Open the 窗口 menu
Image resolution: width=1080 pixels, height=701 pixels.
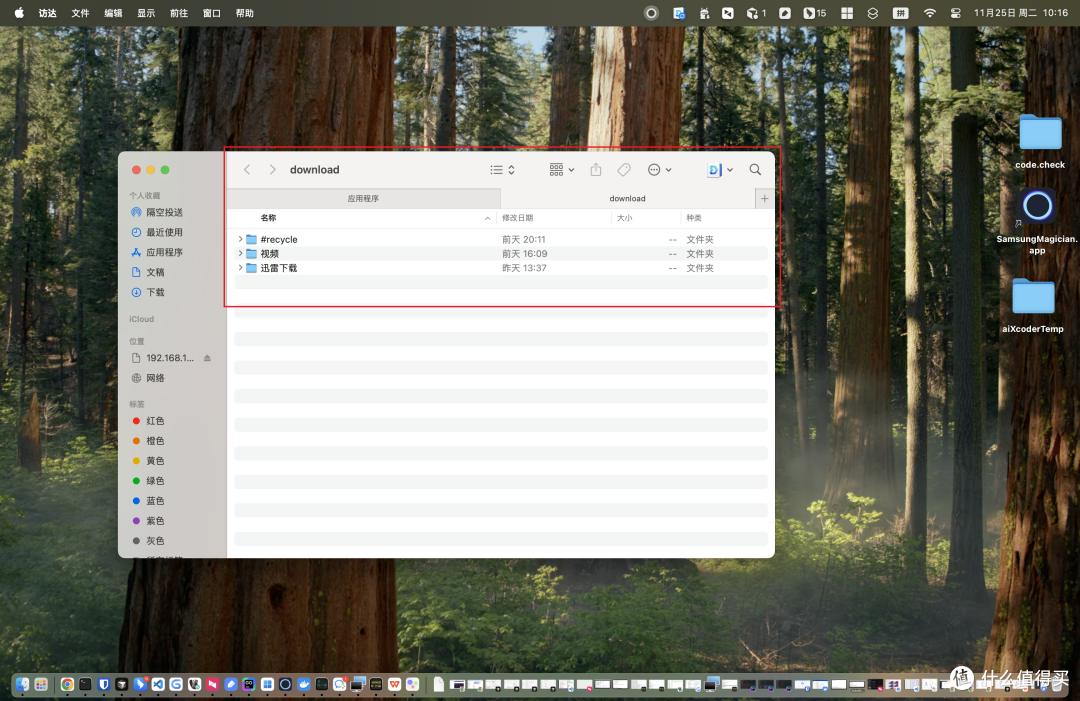point(211,12)
